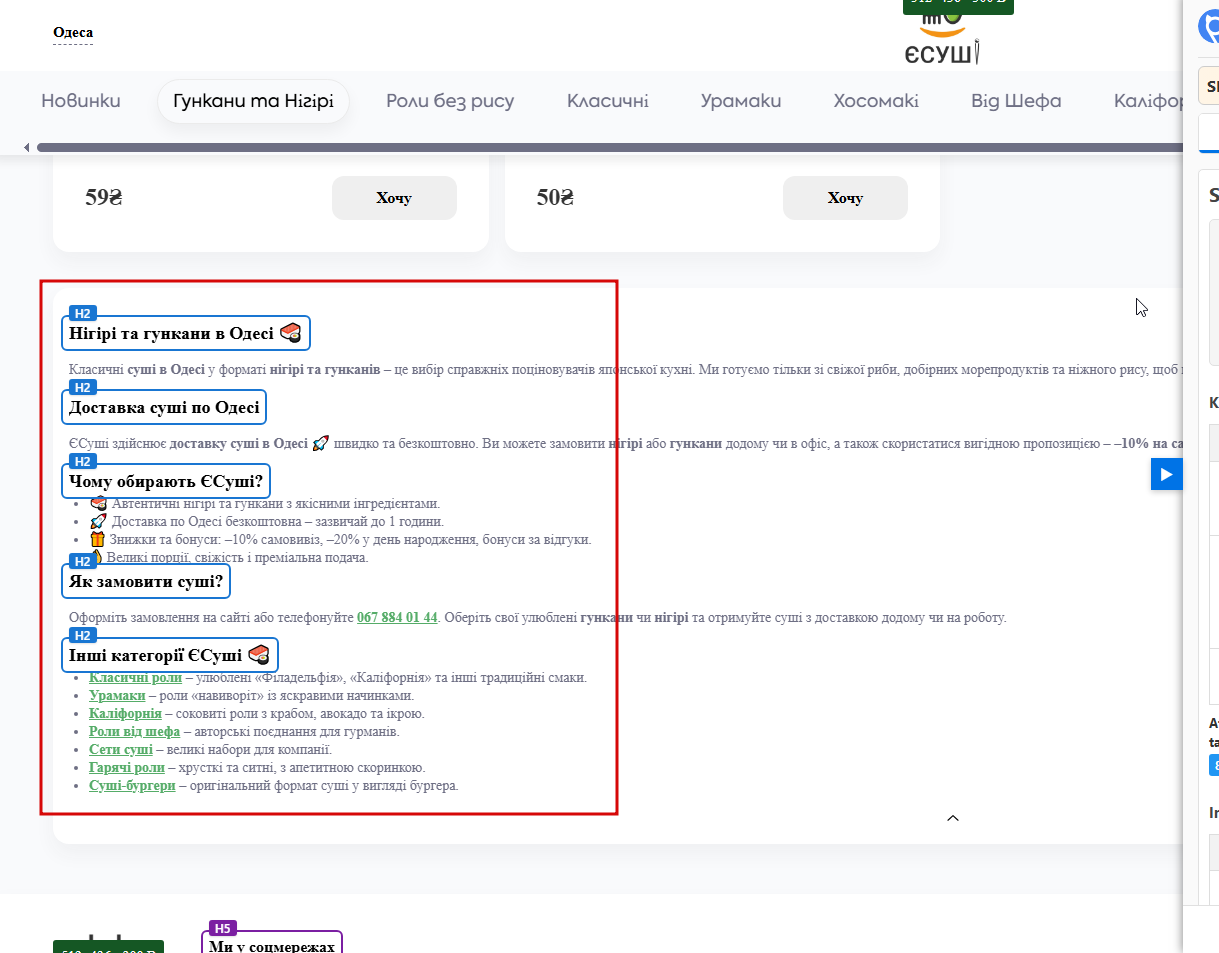Open the Від Шефа category
The width and height of the screenshot is (1219, 953).
click(1016, 101)
